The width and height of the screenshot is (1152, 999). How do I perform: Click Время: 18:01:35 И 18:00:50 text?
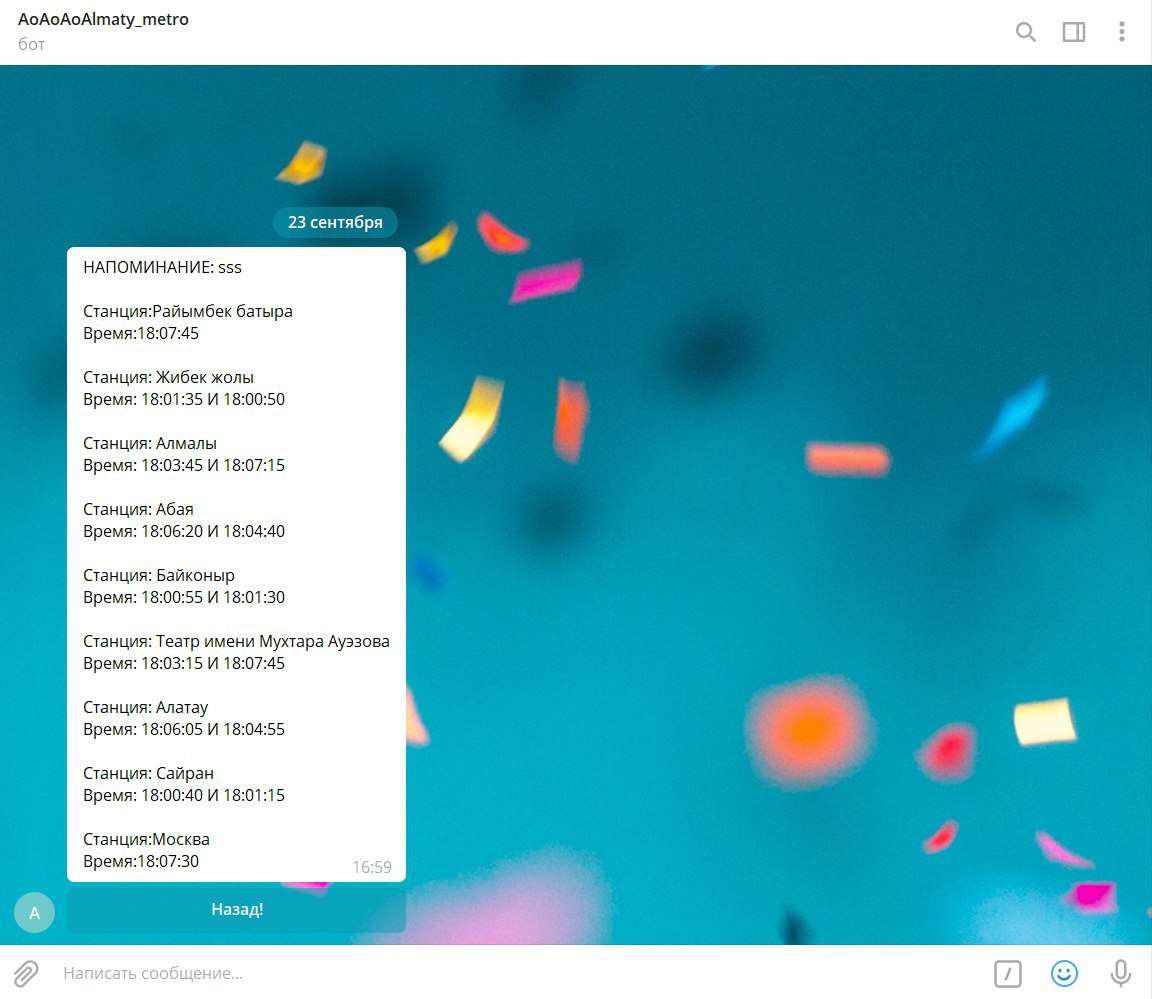[184, 400]
